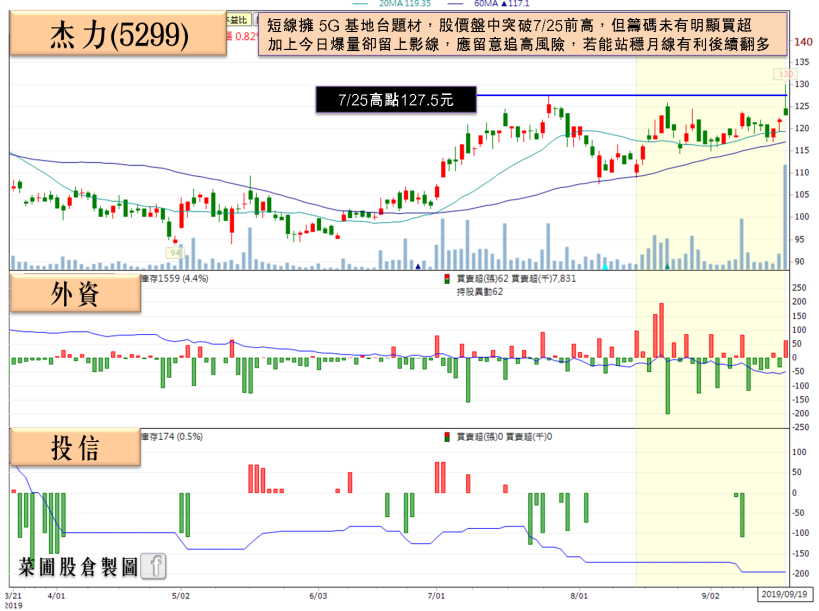Click the 4/01 date on time axis
Screen dimensions: 819x611
click(x=56, y=596)
